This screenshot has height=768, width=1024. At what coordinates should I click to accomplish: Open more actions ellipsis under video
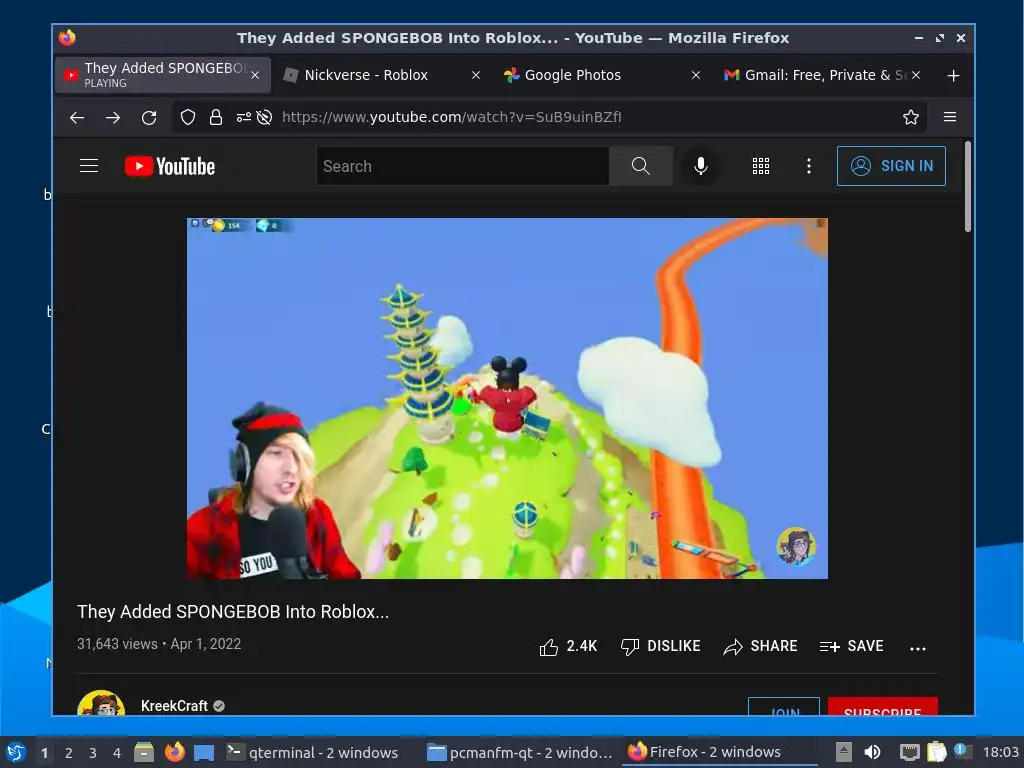(918, 648)
